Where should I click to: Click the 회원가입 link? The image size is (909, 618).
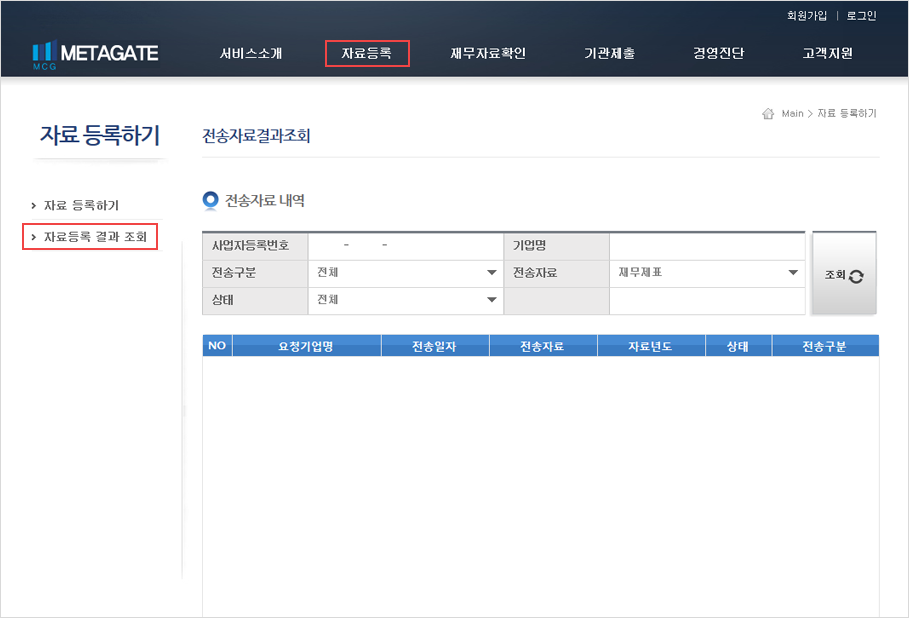tap(807, 16)
